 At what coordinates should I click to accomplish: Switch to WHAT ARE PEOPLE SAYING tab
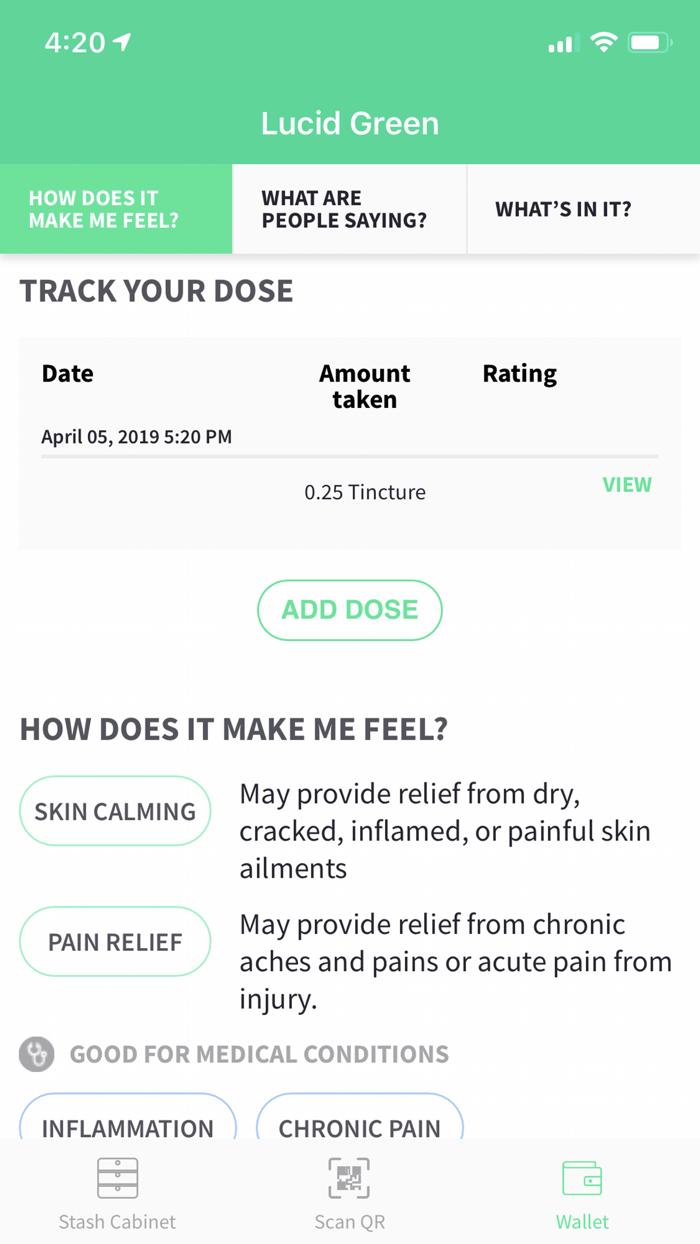pos(349,209)
